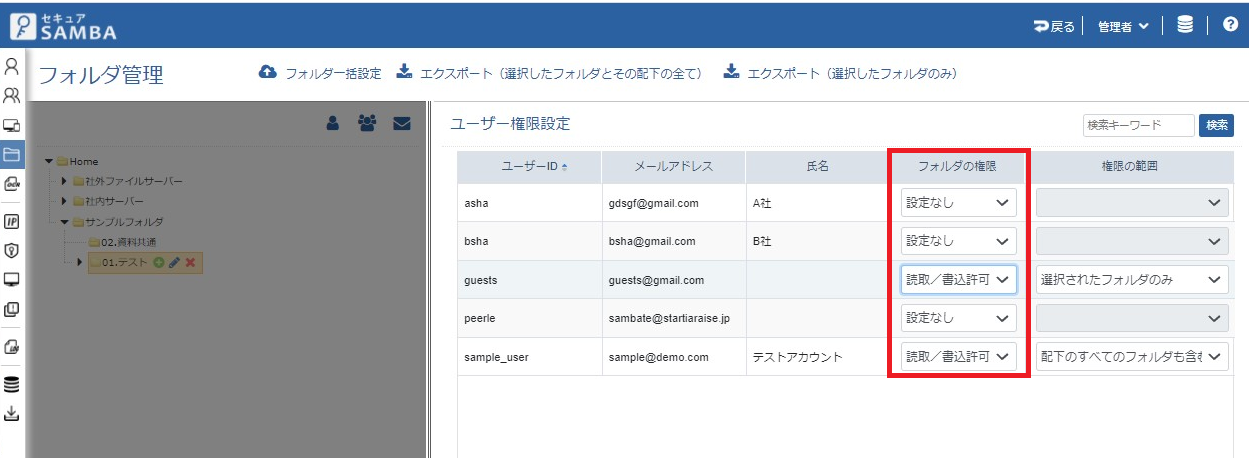Viewport: 1249px width, 458px height.
Task: Click the 戻る back link
Action: 1054,27
